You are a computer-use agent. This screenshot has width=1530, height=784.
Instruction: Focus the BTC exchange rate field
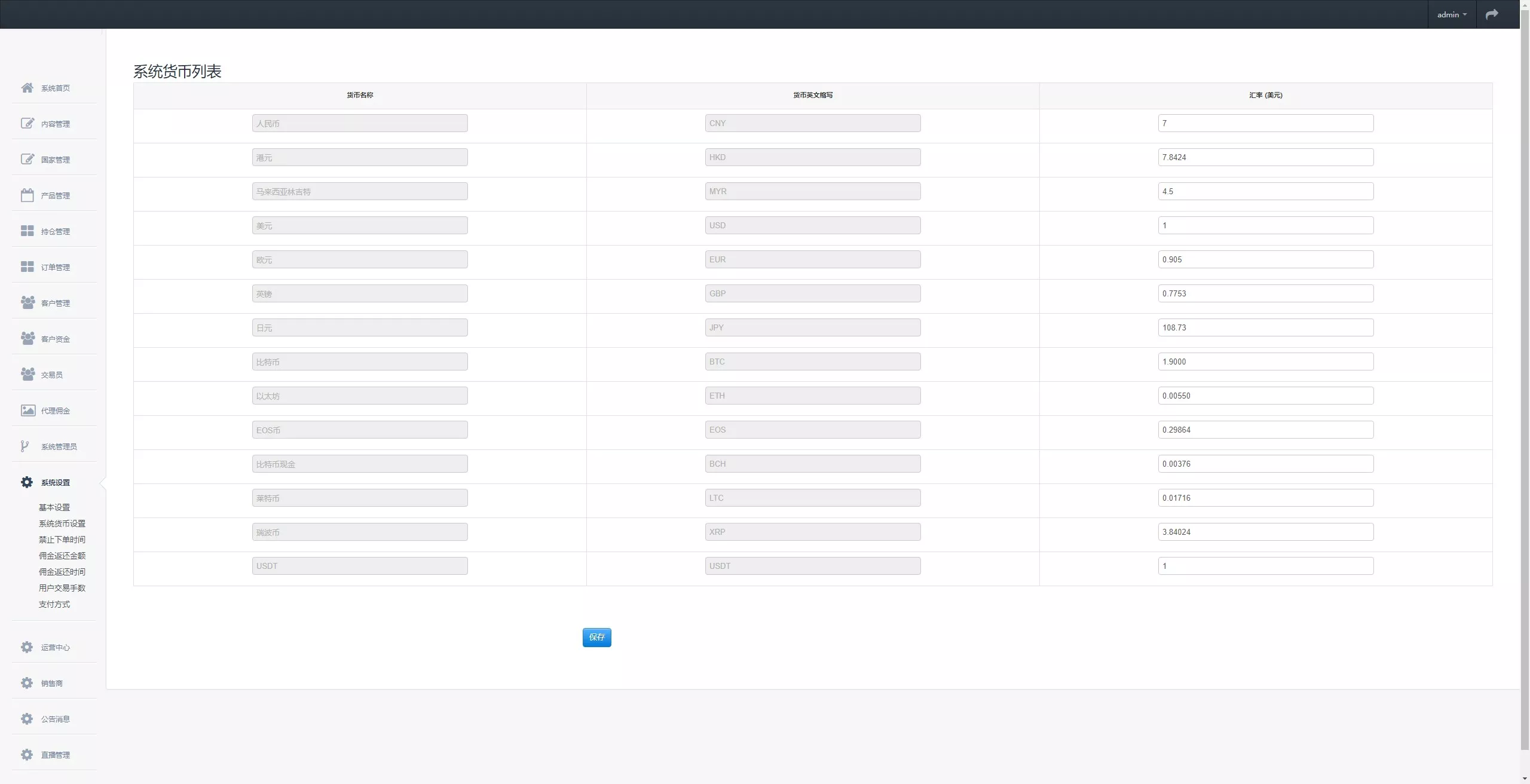pos(1265,362)
